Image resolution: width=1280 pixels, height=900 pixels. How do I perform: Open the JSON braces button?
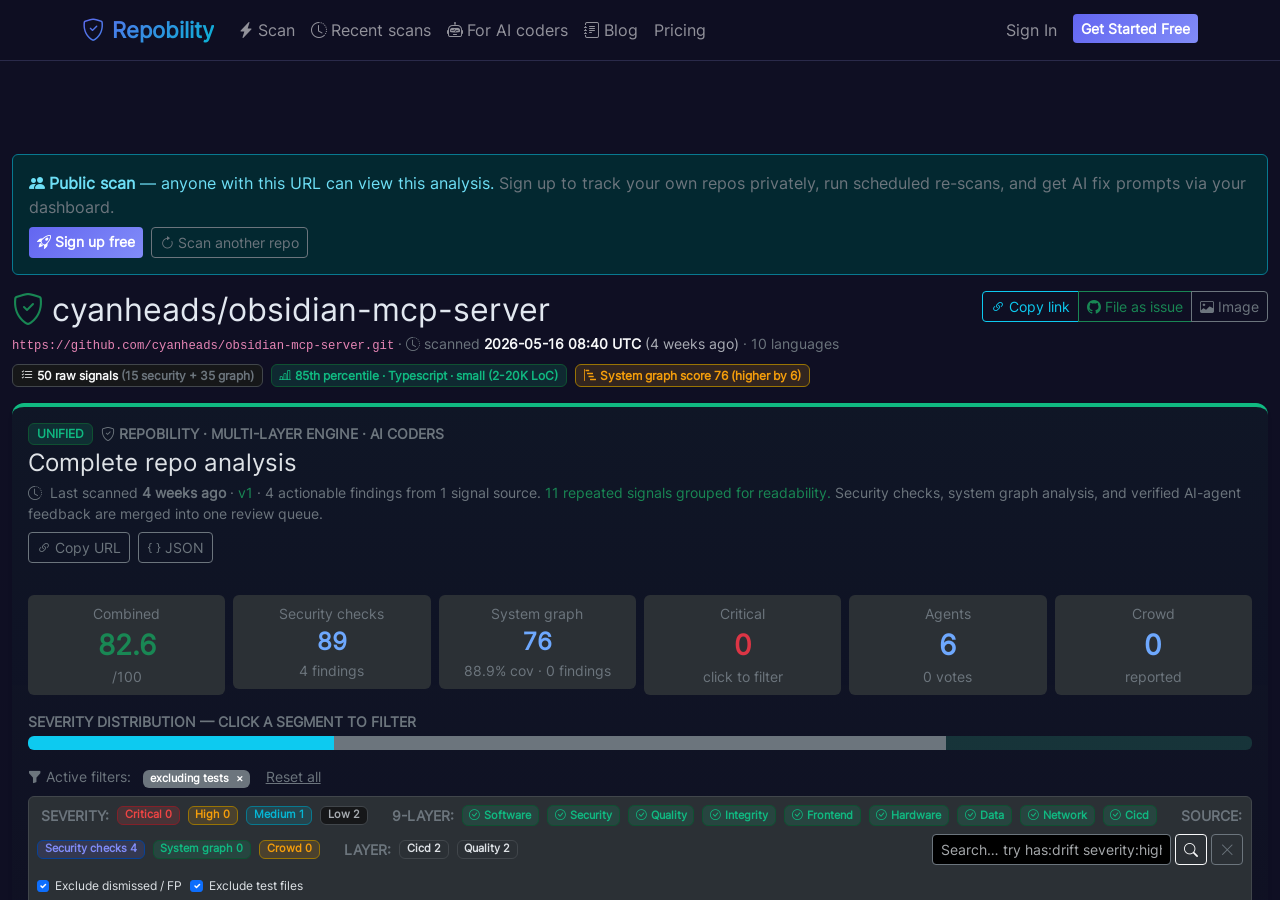[x=175, y=548]
